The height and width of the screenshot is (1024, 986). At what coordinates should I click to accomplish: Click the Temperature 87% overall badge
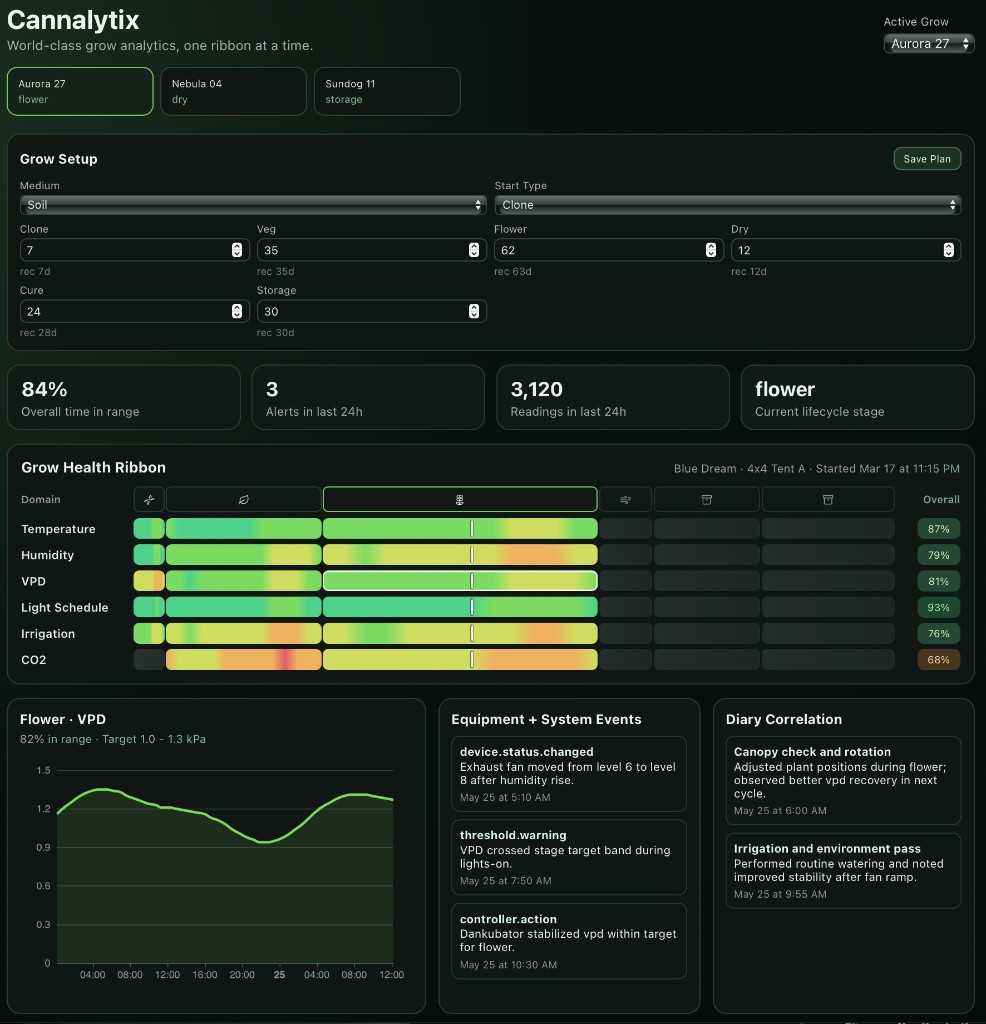938,529
